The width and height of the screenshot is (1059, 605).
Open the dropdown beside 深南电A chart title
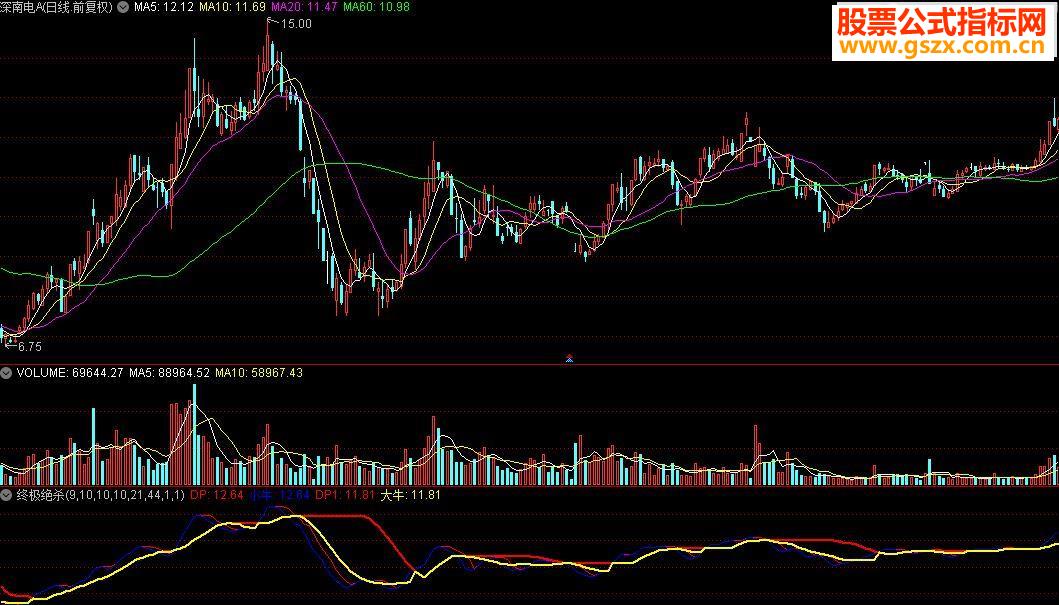click(x=122, y=7)
